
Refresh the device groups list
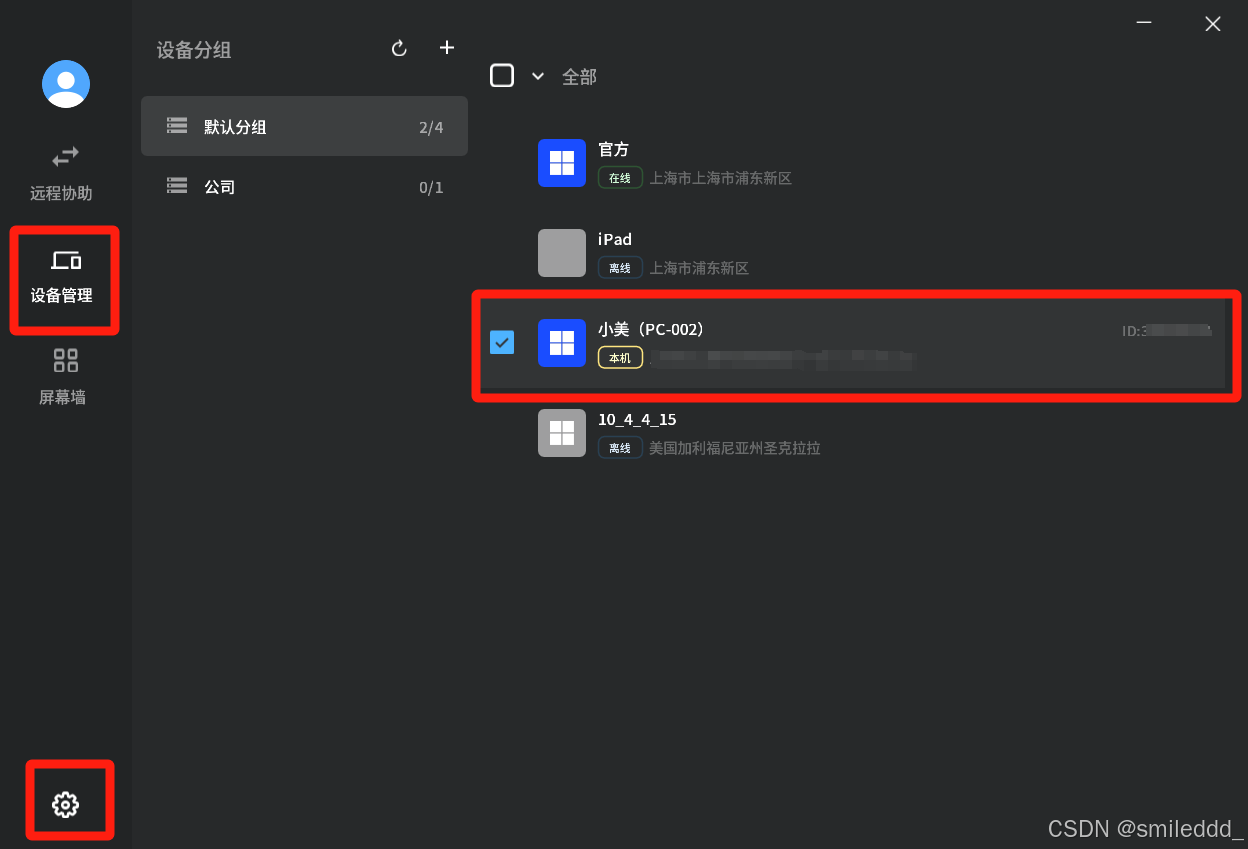click(399, 48)
